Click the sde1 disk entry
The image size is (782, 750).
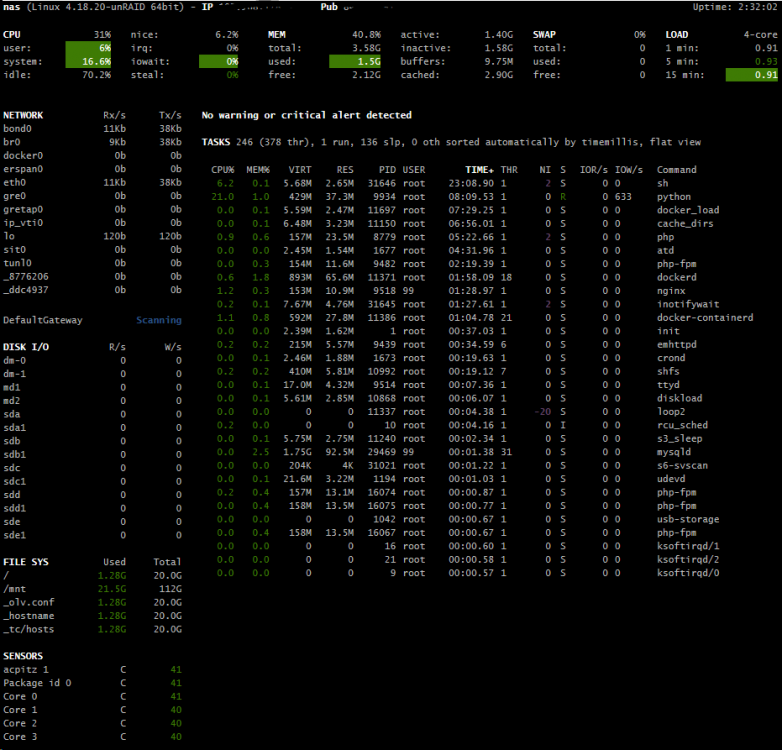point(14,536)
